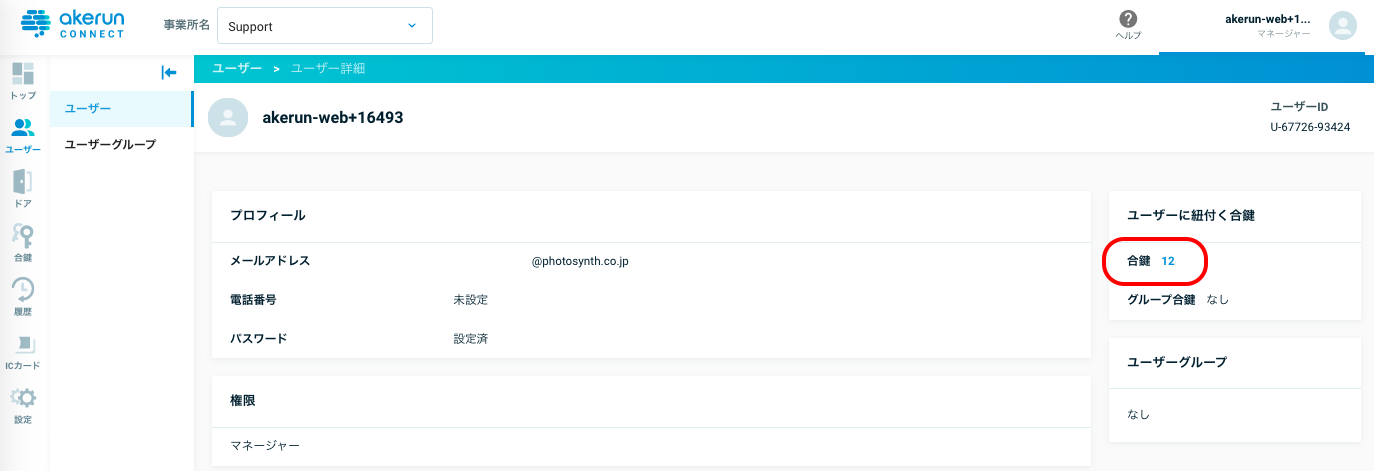Click the akerun-web+16493 user name heading
This screenshot has height=471, width=1374.
(333, 117)
